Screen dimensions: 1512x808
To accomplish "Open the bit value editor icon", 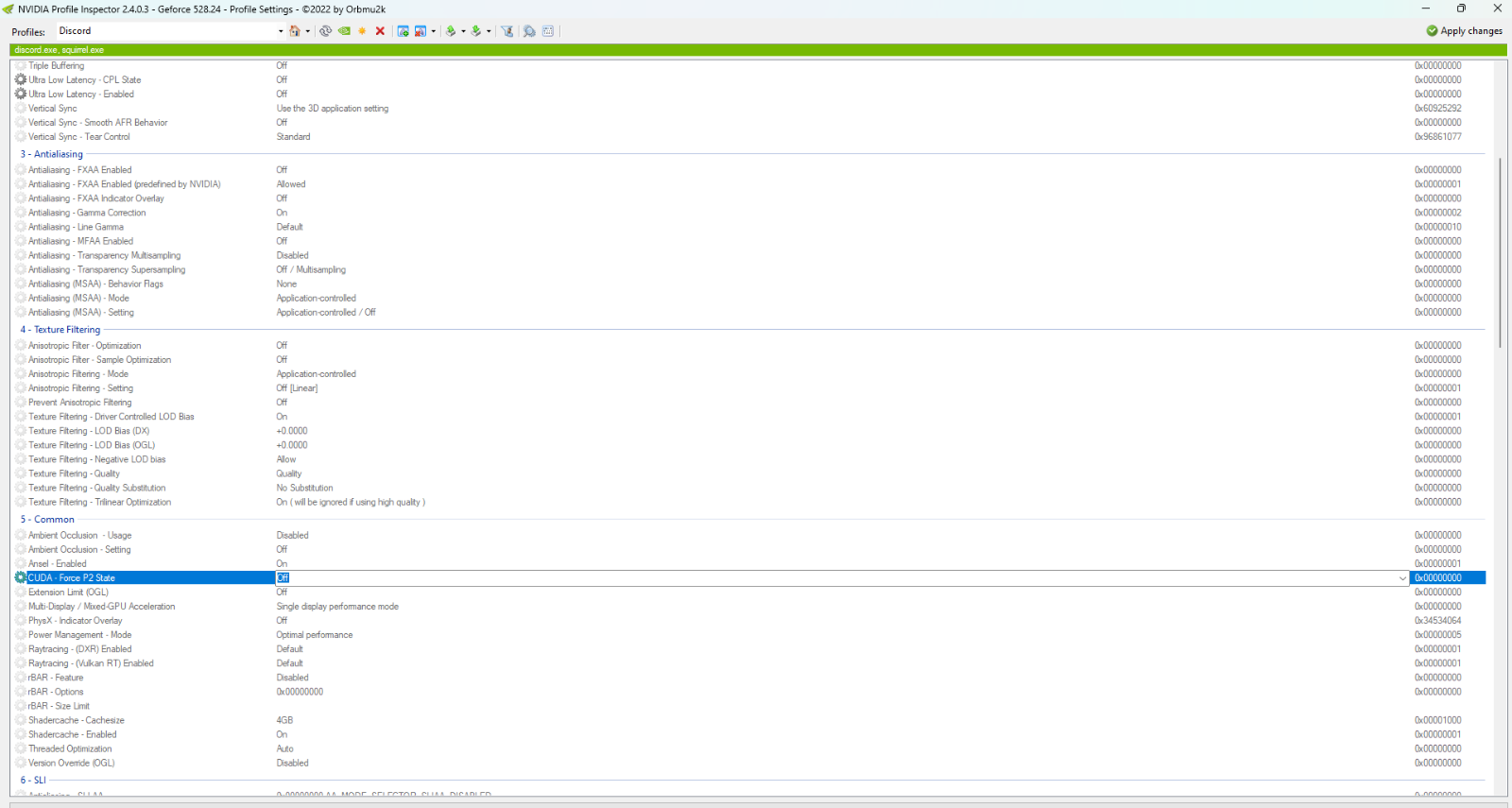I will pyautogui.click(x=548, y=31).
